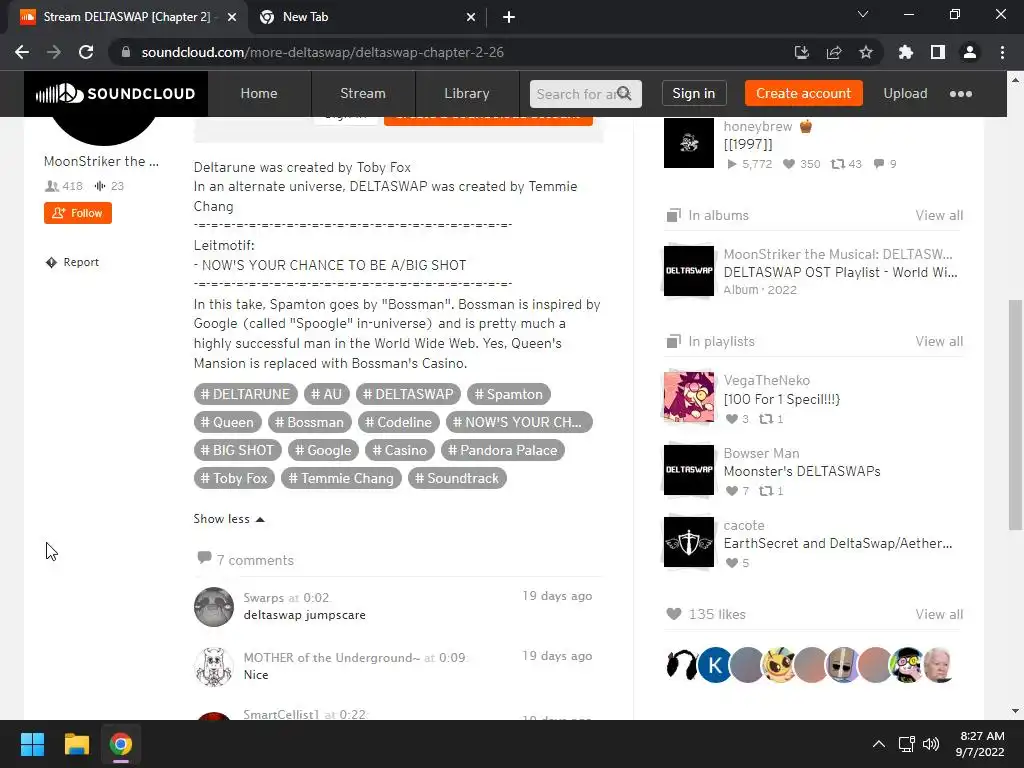Image resolution: width=1024 pixels, height=768 pixels.
Task: Click the search magnifier icon
Action: click(x=624, y=93)
